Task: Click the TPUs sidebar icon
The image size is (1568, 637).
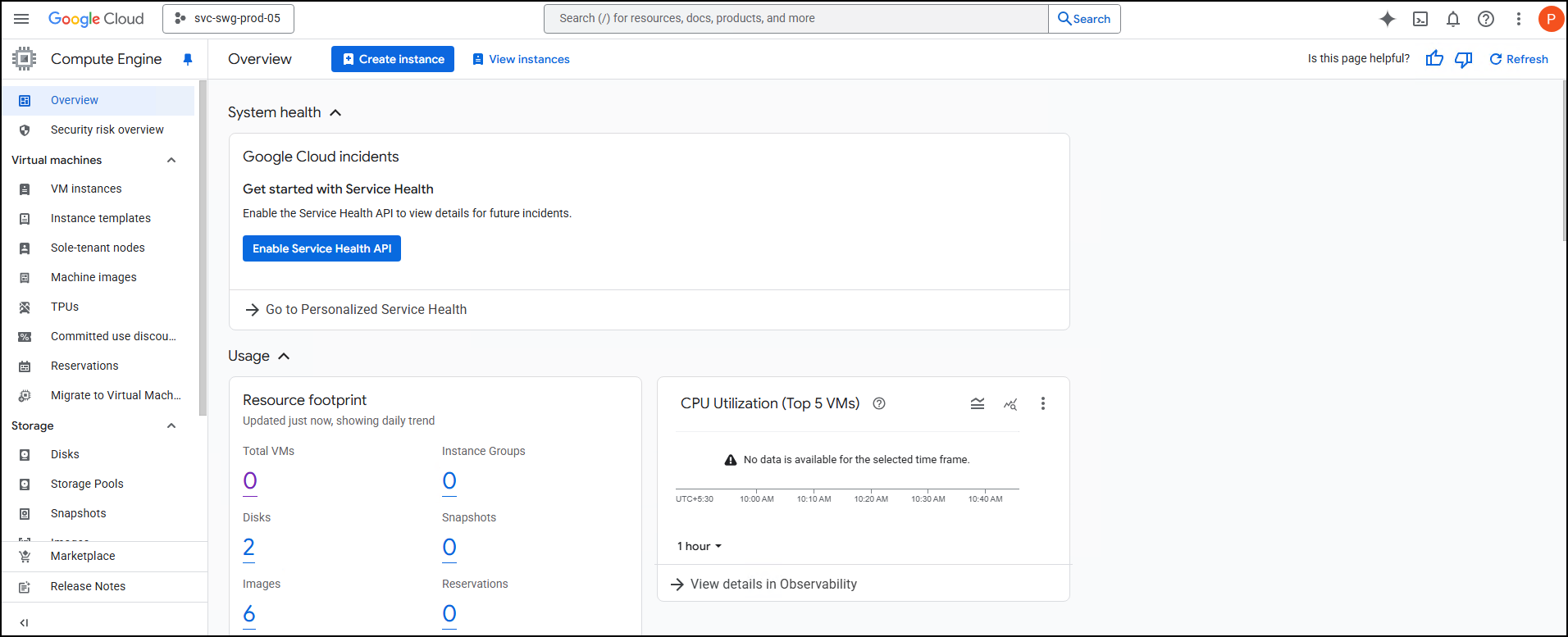Action: (25, 307)
